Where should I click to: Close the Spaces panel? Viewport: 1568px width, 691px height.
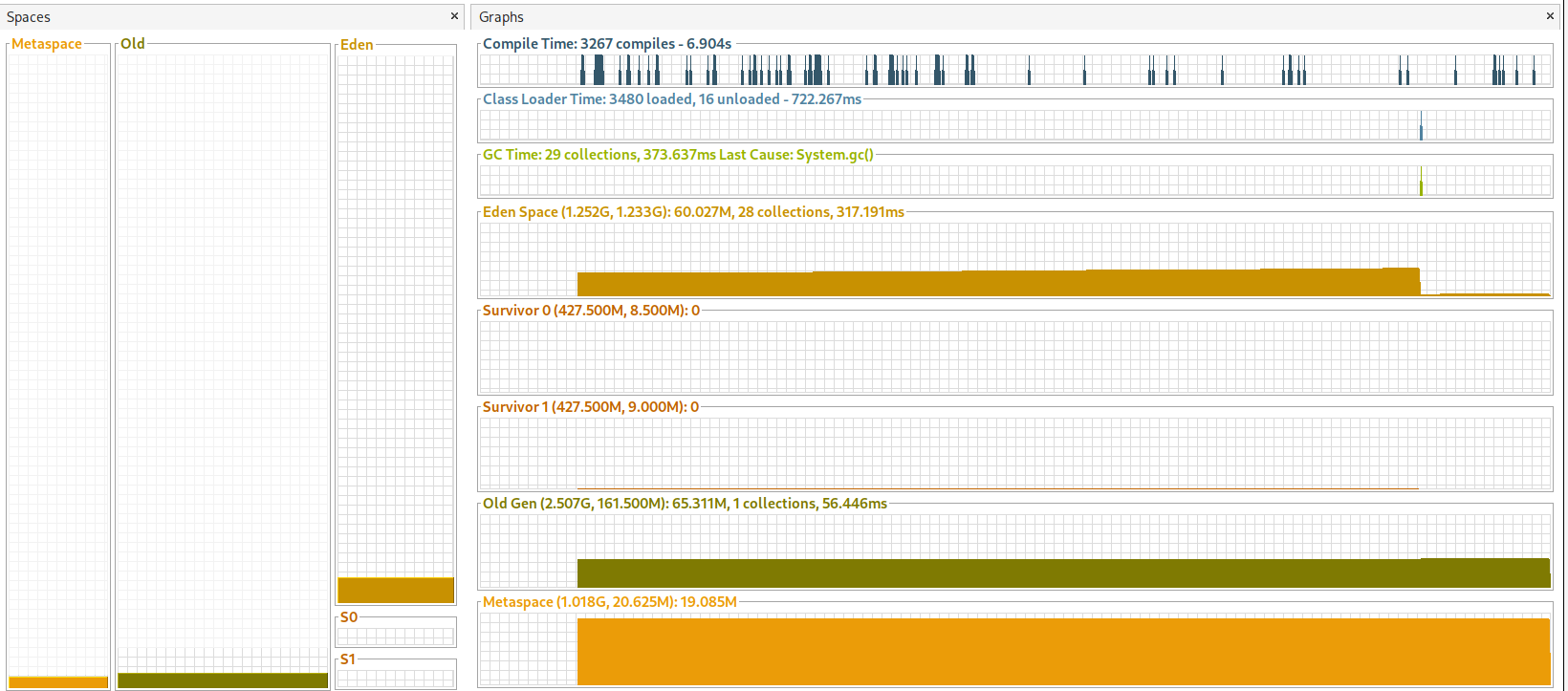click(x=454, y=16)
